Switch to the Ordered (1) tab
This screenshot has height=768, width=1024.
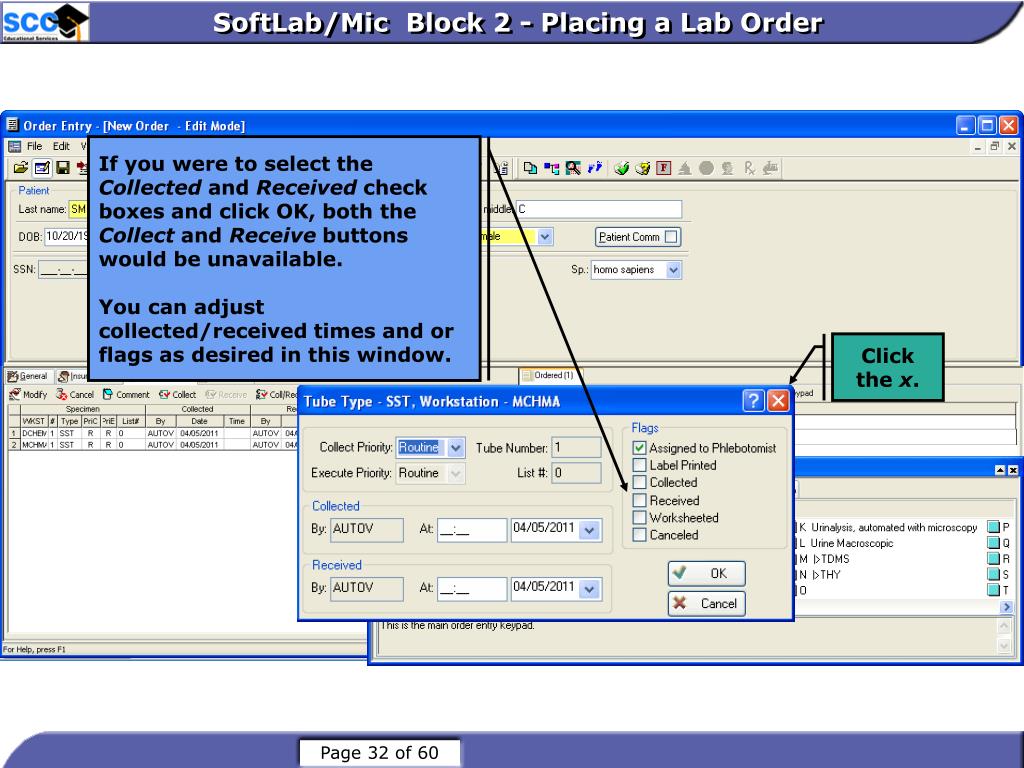(549, 376)
